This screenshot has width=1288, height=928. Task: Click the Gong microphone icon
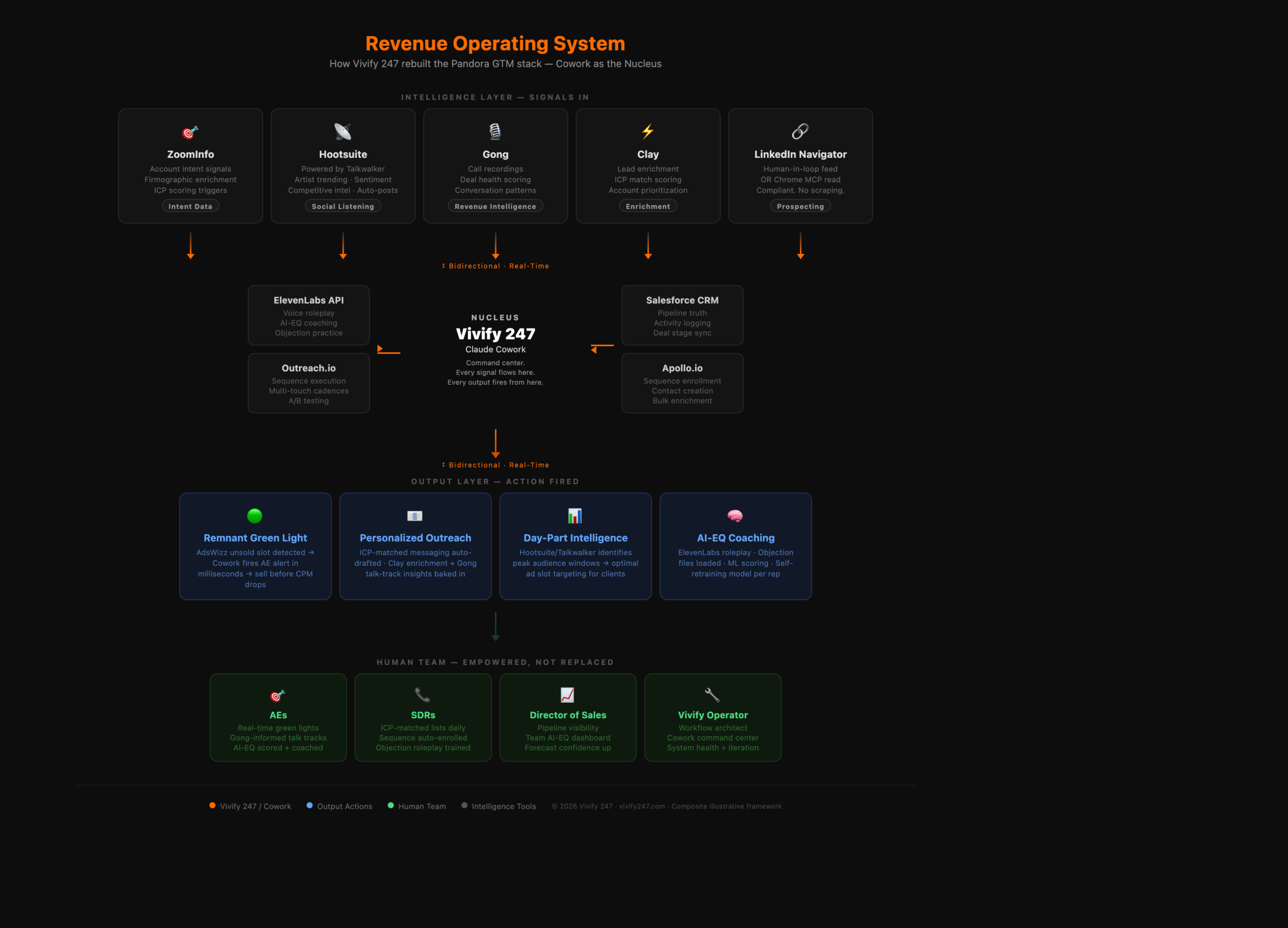(x=495, y=132)
